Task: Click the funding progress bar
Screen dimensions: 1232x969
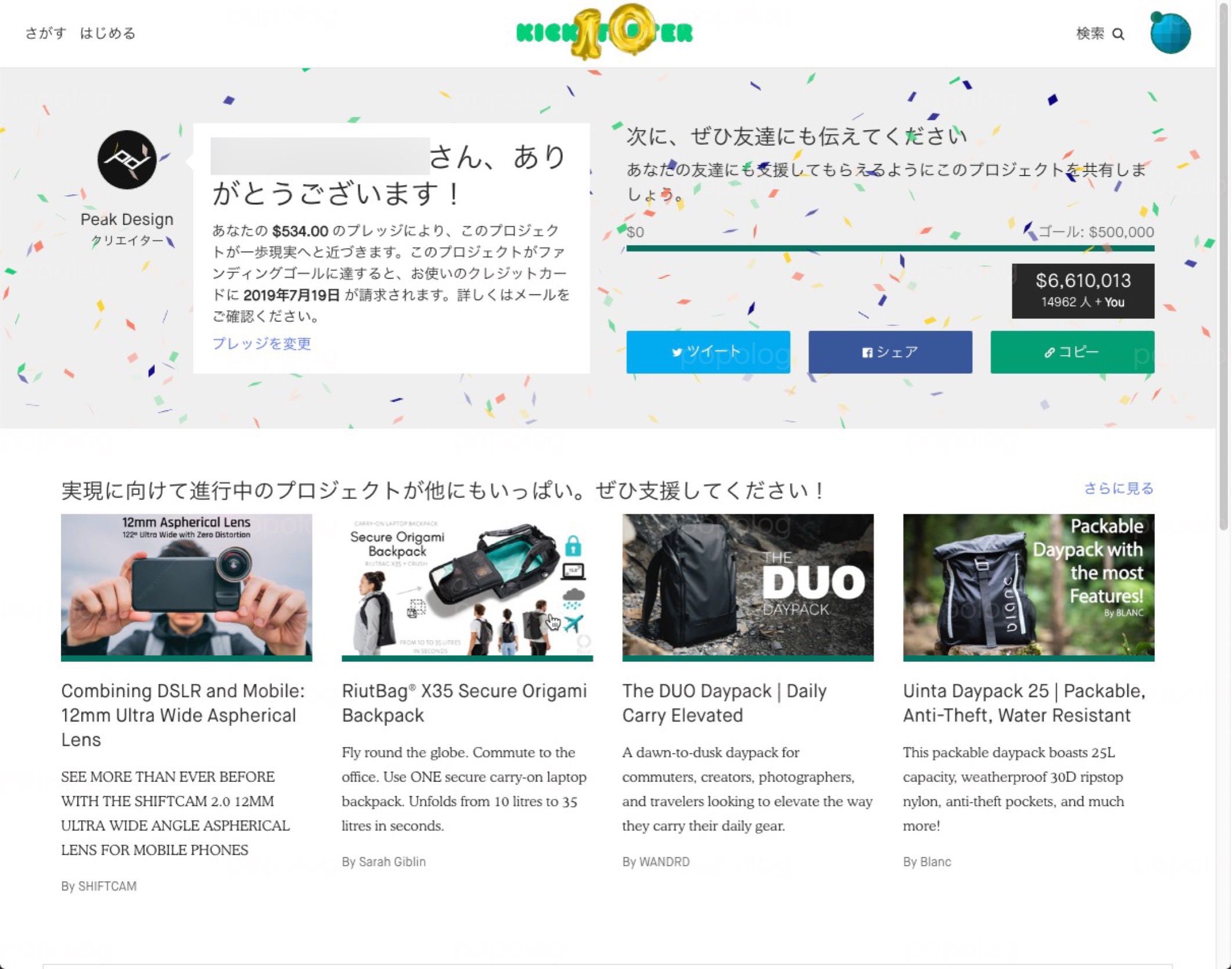Action: click(890, 249)
